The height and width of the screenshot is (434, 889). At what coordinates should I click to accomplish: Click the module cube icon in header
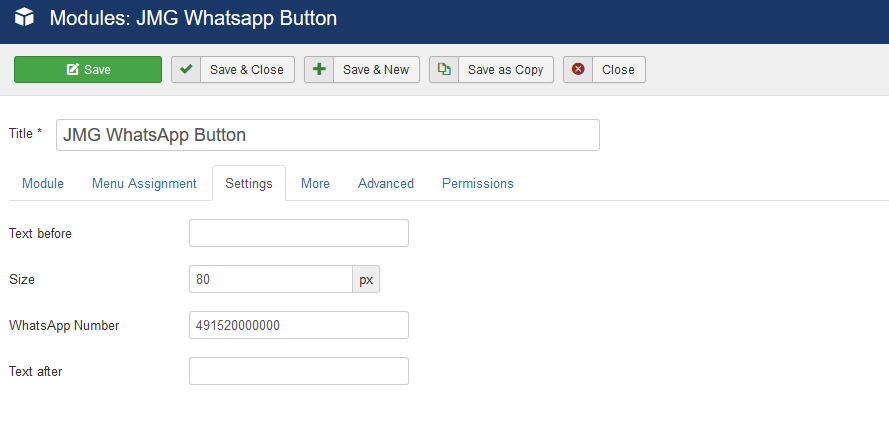click(24, 19)
